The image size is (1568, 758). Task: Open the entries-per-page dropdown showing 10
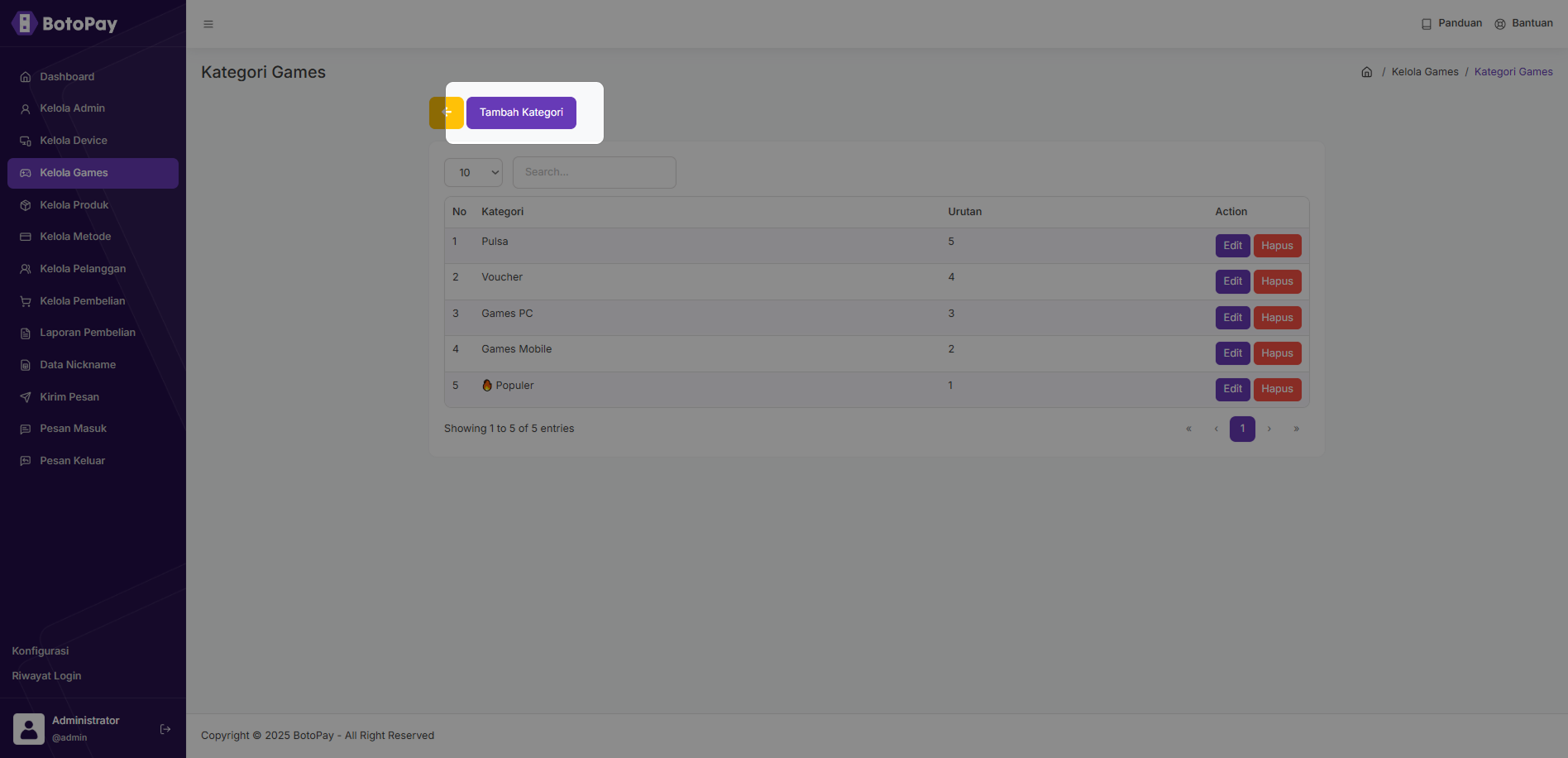pyautogui.click(x=473, y=172)
